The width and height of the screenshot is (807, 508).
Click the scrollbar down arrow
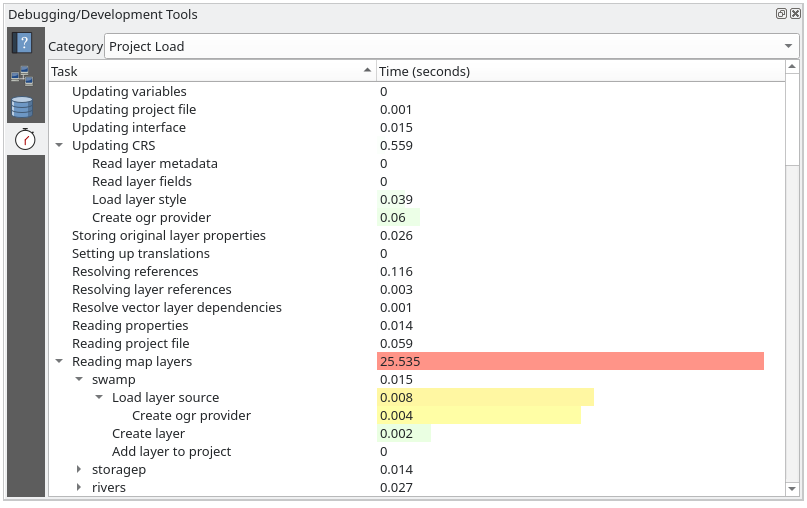pyautogui.click(x=792, y=488)
